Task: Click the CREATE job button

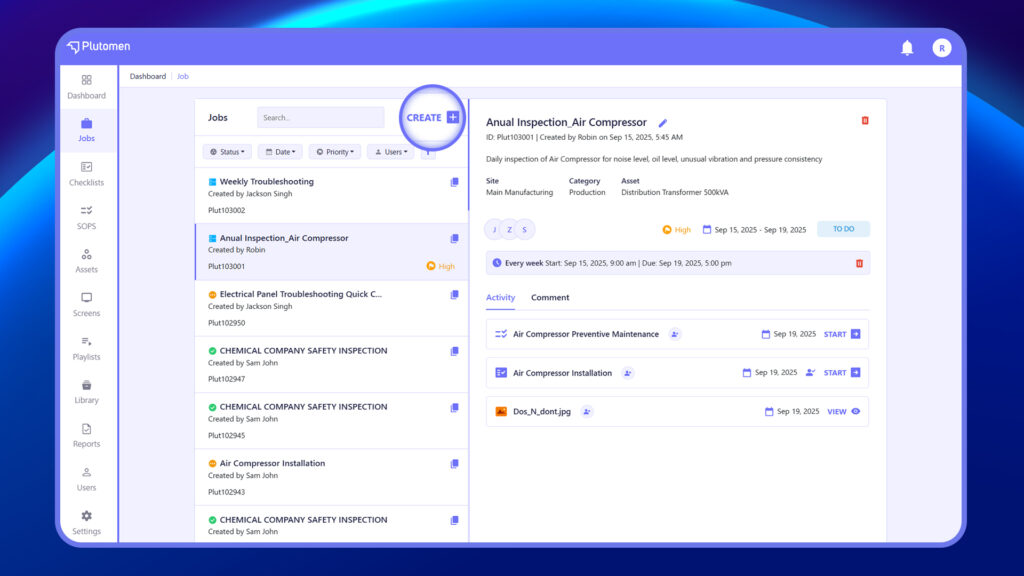Action: (432, 118)
